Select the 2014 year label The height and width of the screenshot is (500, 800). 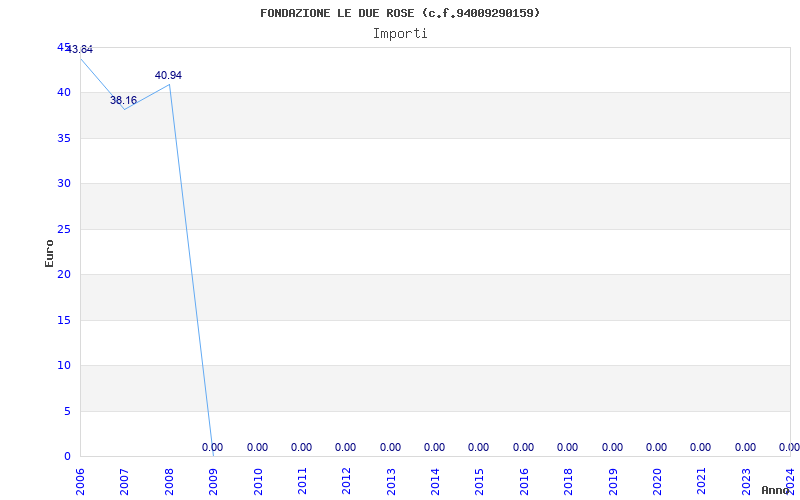pos(435,481)
